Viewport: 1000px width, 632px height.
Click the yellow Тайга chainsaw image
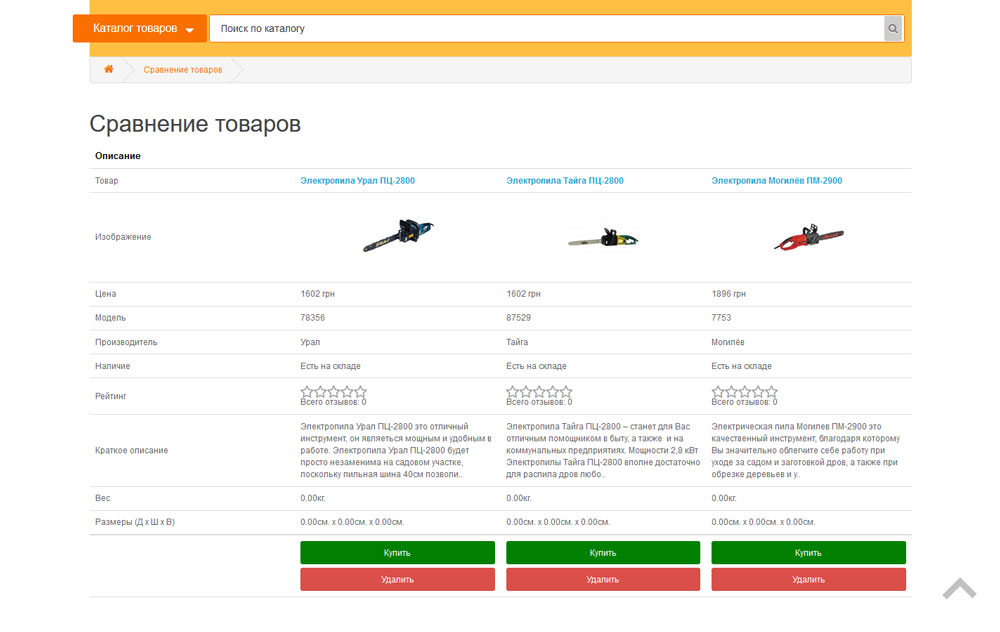[603, 238]
